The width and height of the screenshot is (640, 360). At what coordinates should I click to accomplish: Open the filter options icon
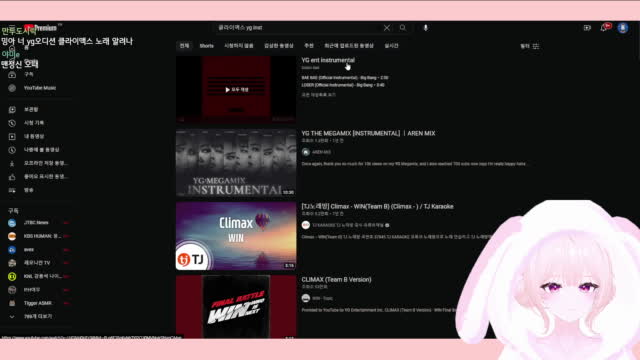[x=536, y=46]
